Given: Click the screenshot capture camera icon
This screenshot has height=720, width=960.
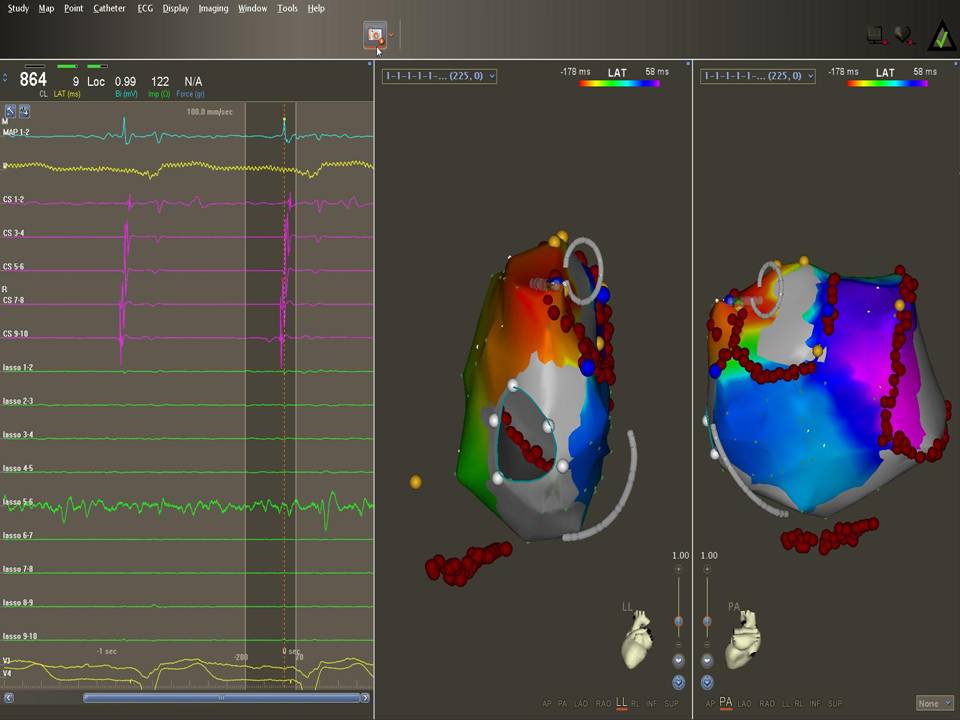Looking at the screenshot, I should click(376, 35).
